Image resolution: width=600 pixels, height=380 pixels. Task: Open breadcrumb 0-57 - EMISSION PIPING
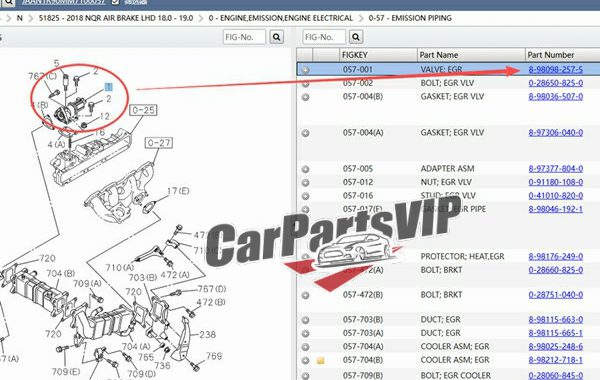410,18
